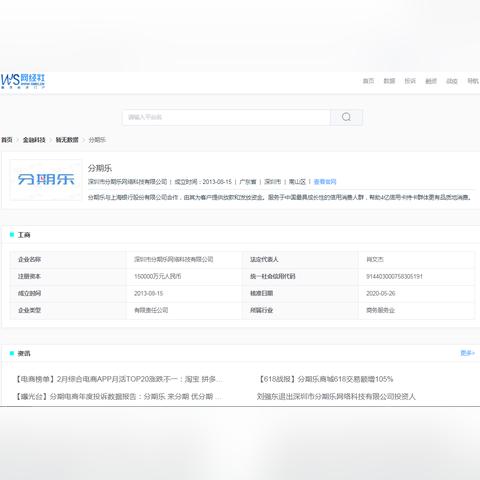
Task: Open 导航 in the top navigation
Action: coord(473,81)
